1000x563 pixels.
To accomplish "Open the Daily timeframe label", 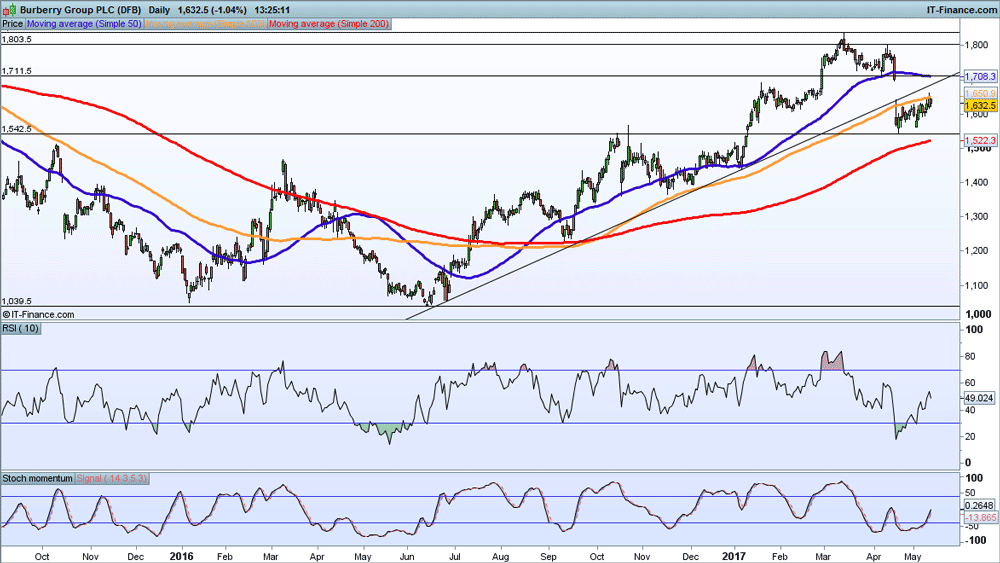I will [159, 10].
